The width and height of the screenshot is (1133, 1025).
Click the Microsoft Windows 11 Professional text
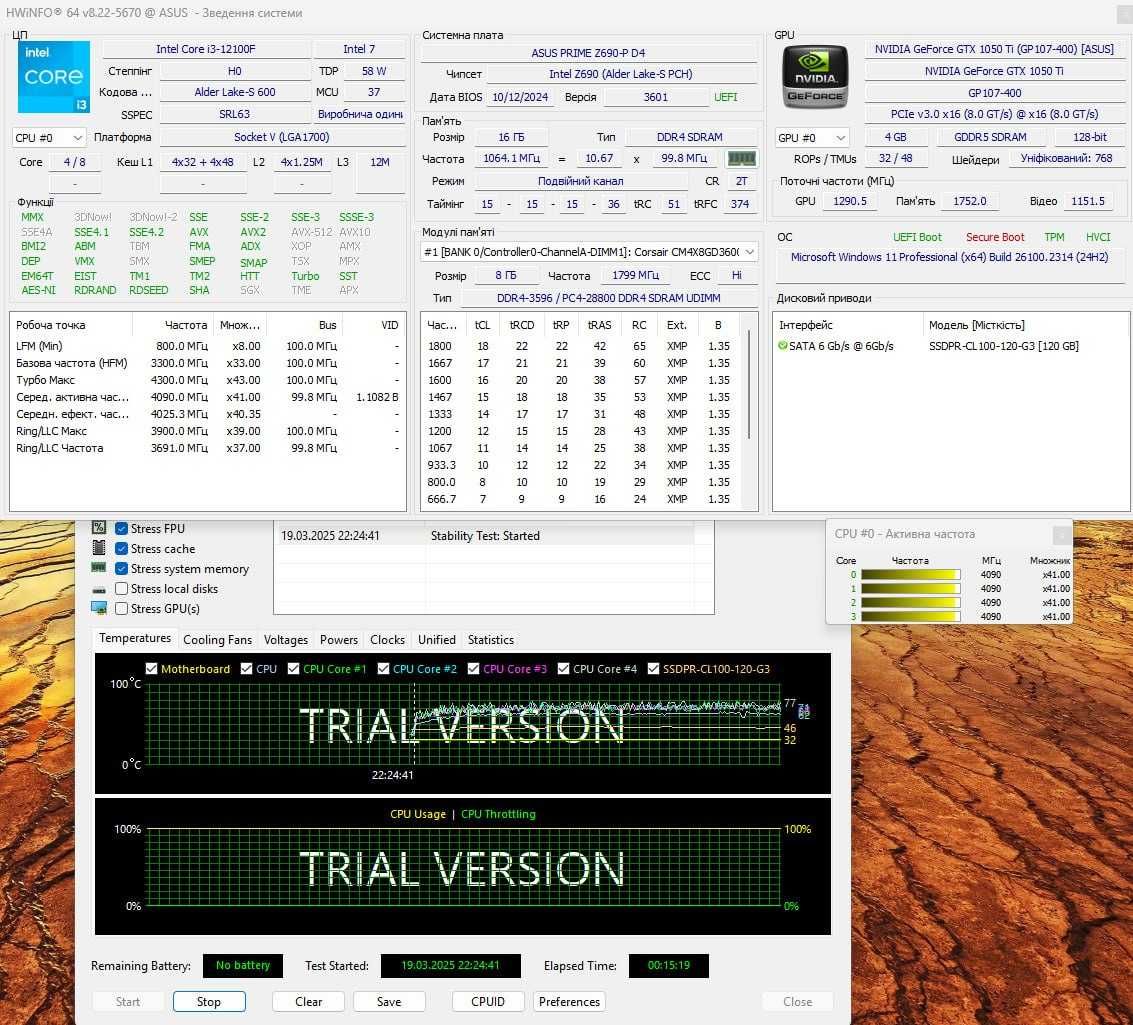click(949, 257)
